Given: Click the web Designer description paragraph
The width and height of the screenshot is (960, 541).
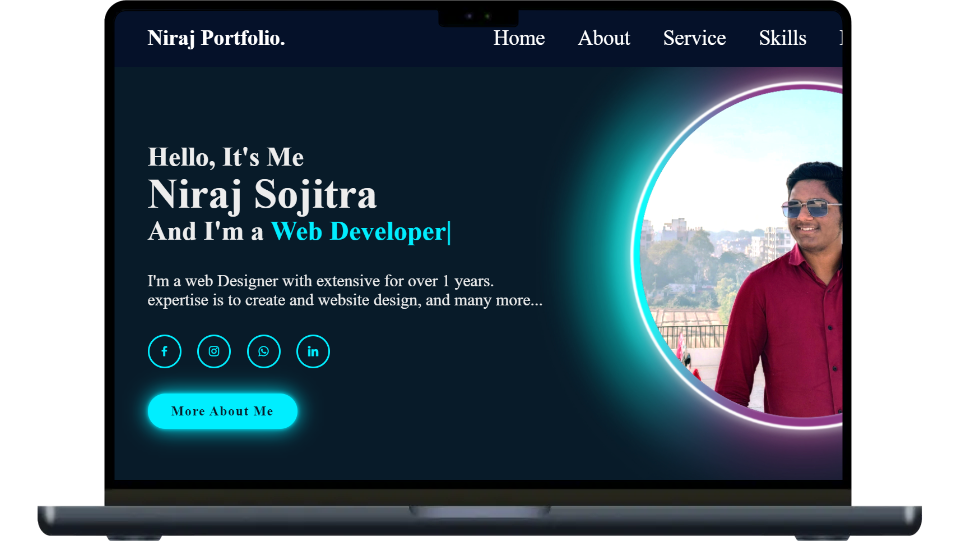Looking at the screenshot, I should pos(345,290).
